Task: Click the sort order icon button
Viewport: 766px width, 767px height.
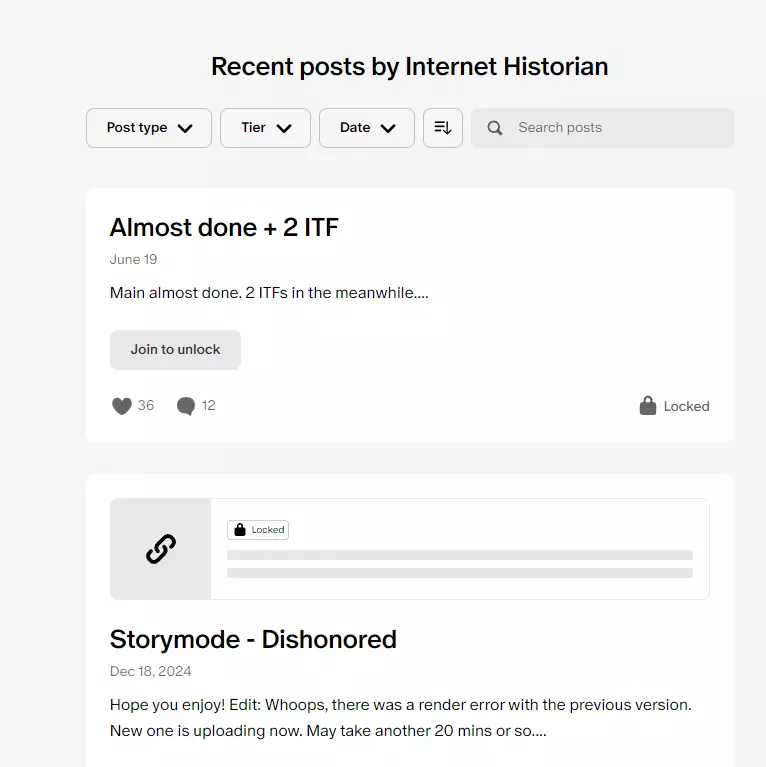Action: tap(443, 128)
